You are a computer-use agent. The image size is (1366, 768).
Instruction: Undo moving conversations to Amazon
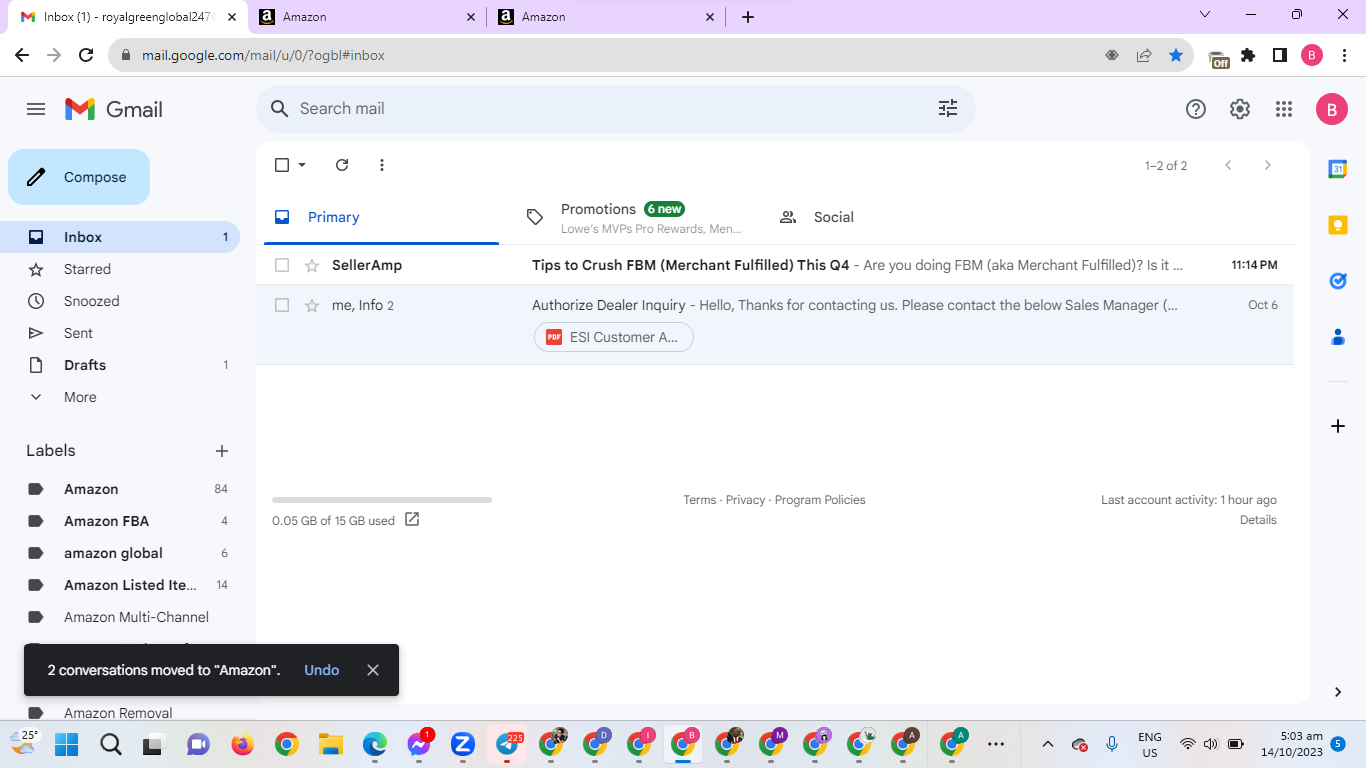(x=322, y=670)
